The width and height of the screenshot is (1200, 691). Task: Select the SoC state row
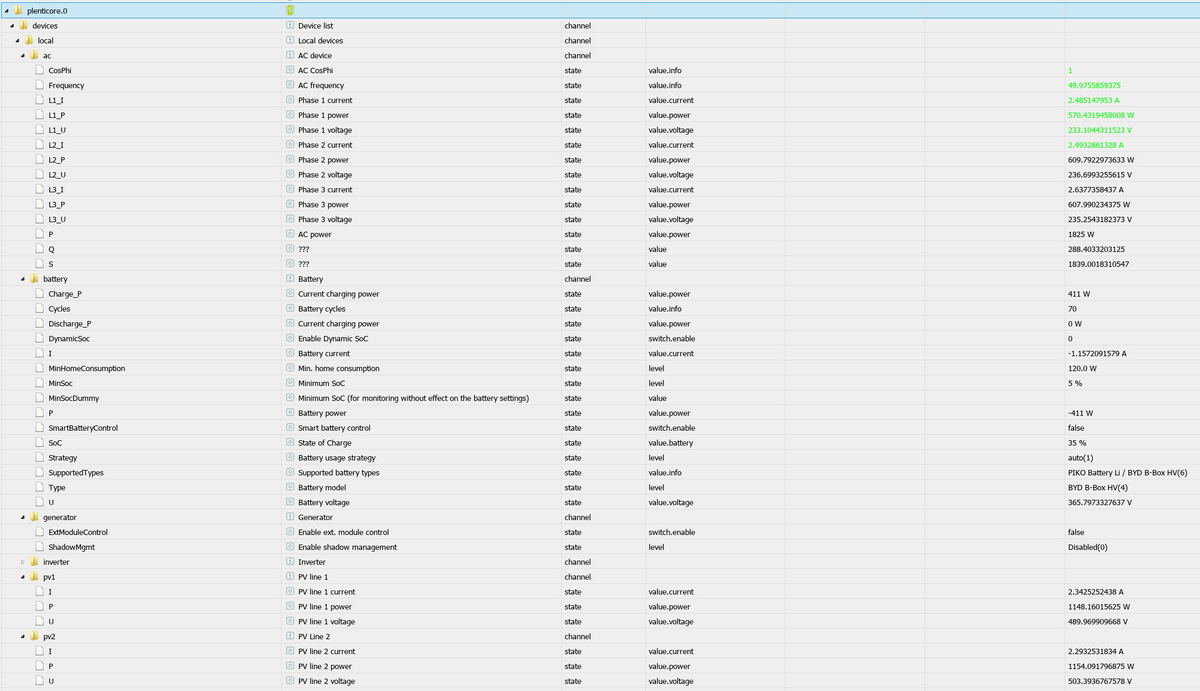point(600,443)
